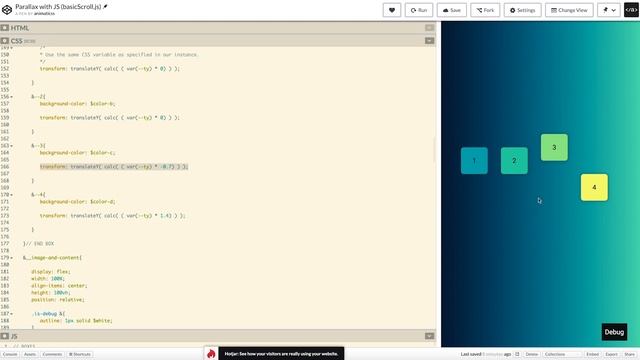This screenshot has height=360, width=640.
Task: Click box number 2 in preview
Action: [x=514, y=161]
